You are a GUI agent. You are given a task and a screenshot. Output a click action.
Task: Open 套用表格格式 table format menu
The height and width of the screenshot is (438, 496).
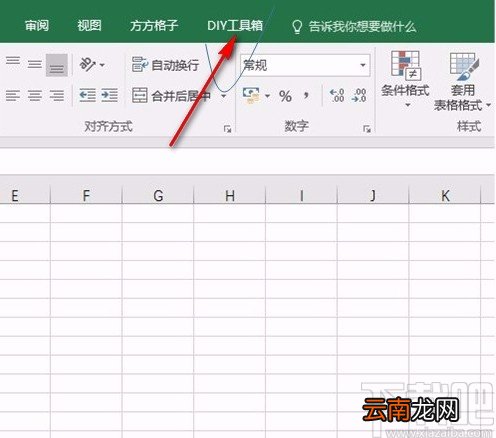462,81
